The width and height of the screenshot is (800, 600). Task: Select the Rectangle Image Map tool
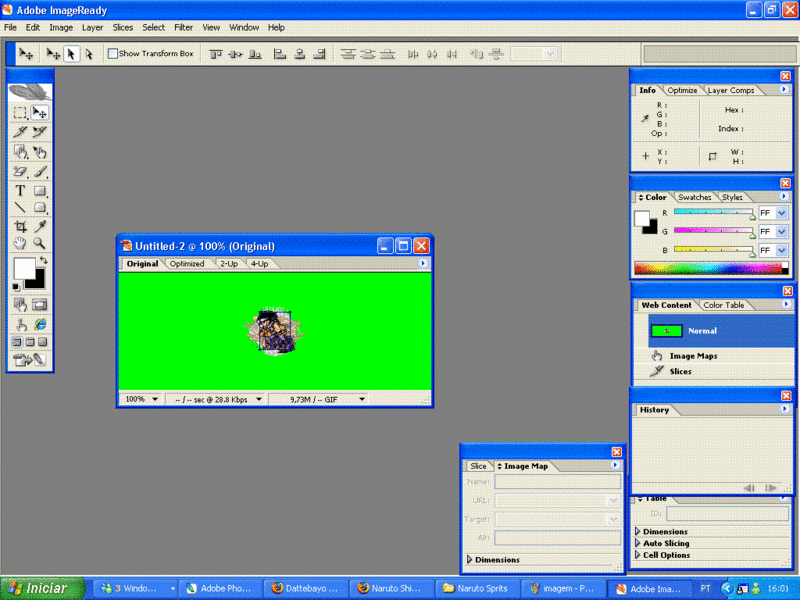[x=20, y=152]
